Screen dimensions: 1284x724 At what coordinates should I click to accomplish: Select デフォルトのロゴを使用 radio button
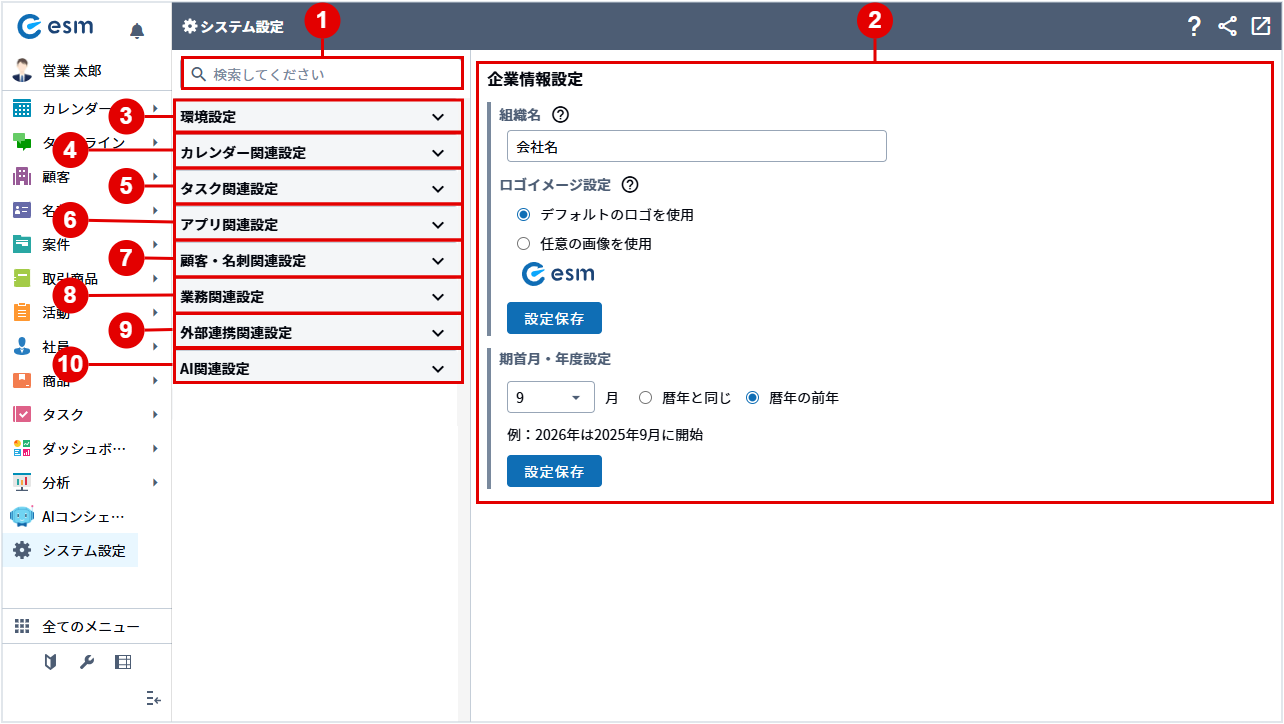[x=523, y=214]
